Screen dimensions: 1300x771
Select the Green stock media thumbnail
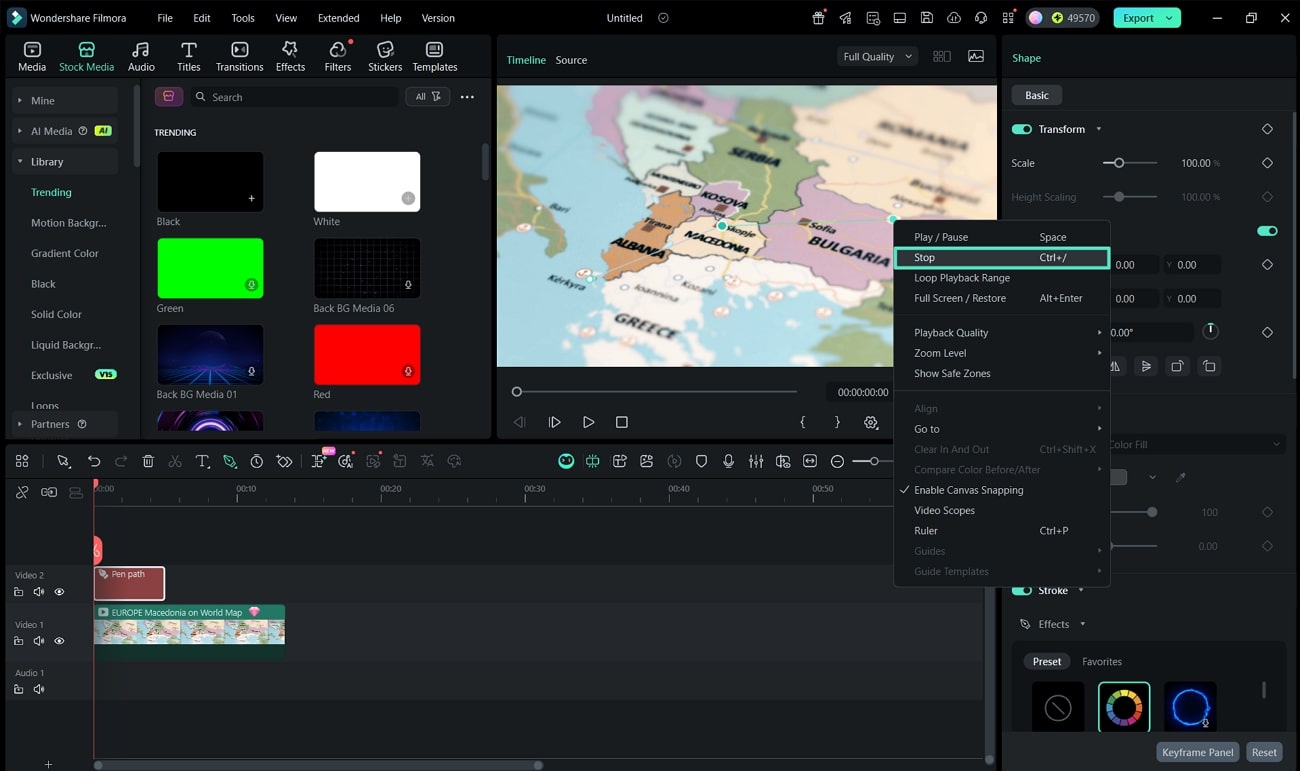tap(210, 268)
